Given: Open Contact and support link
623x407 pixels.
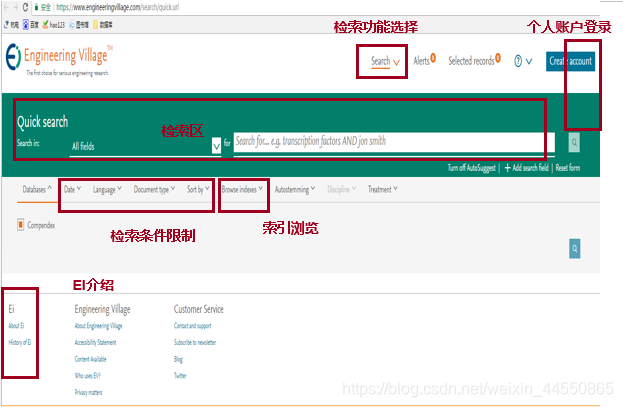Looking at the screenshot, I should tap(193, 326).
